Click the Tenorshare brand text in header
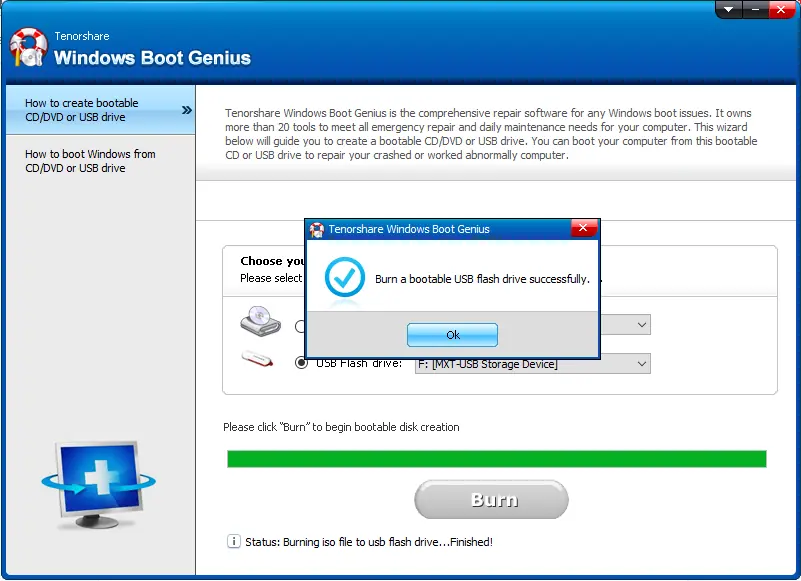801x581 pixels. coord(82,36)
